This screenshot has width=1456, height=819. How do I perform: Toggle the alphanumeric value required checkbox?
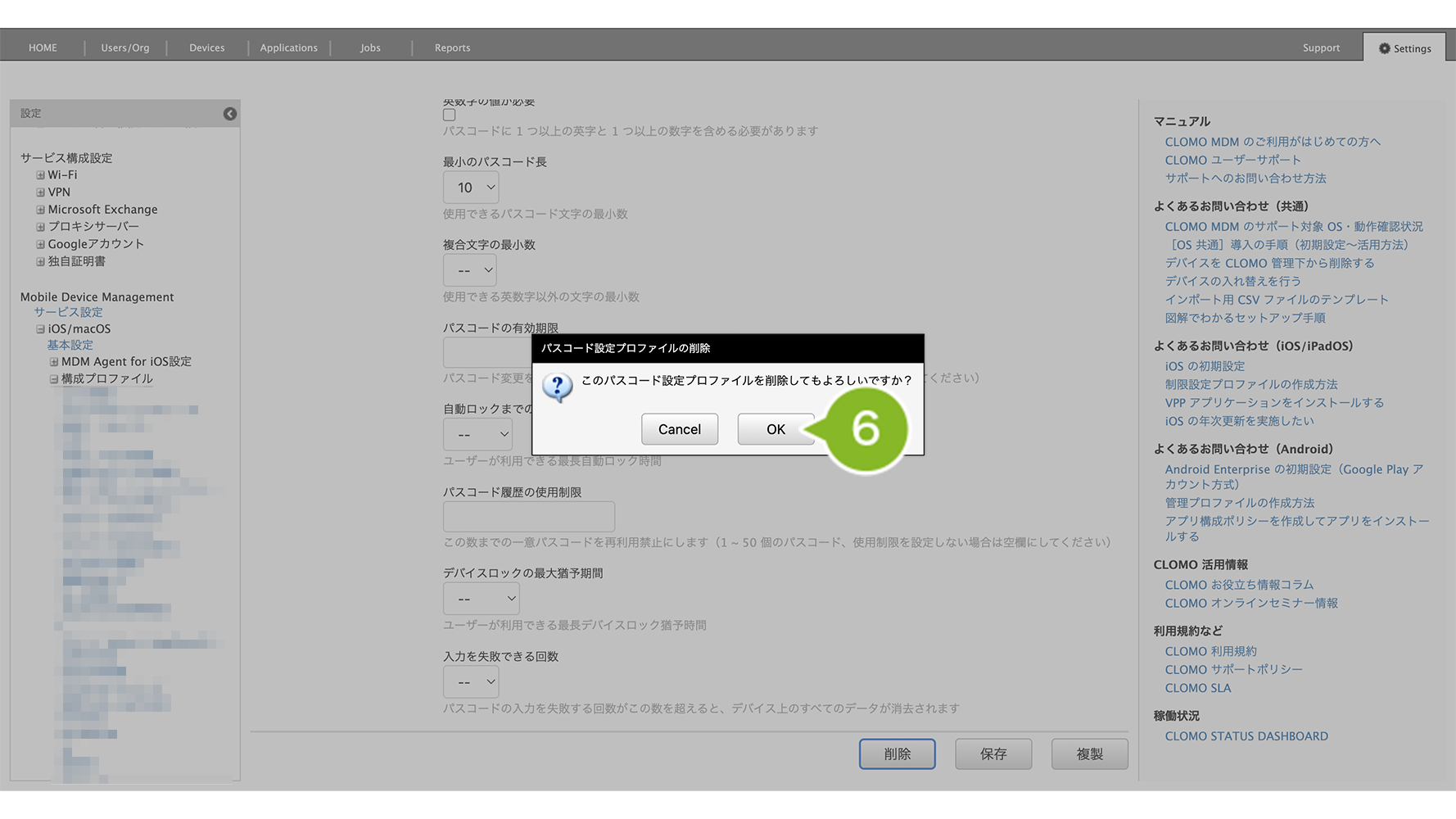(450, 115)
